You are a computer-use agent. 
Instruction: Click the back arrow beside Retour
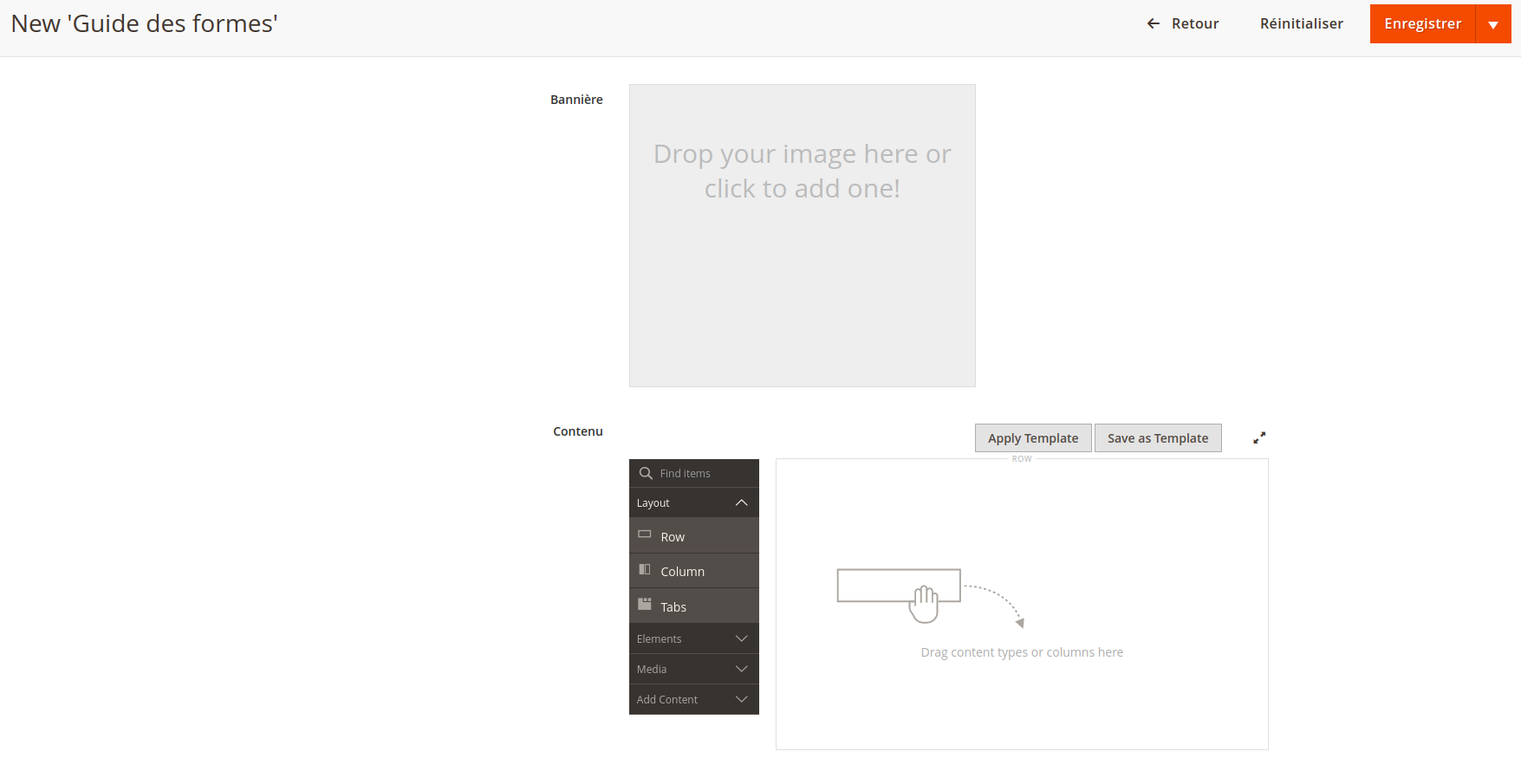click(1154, 24)
